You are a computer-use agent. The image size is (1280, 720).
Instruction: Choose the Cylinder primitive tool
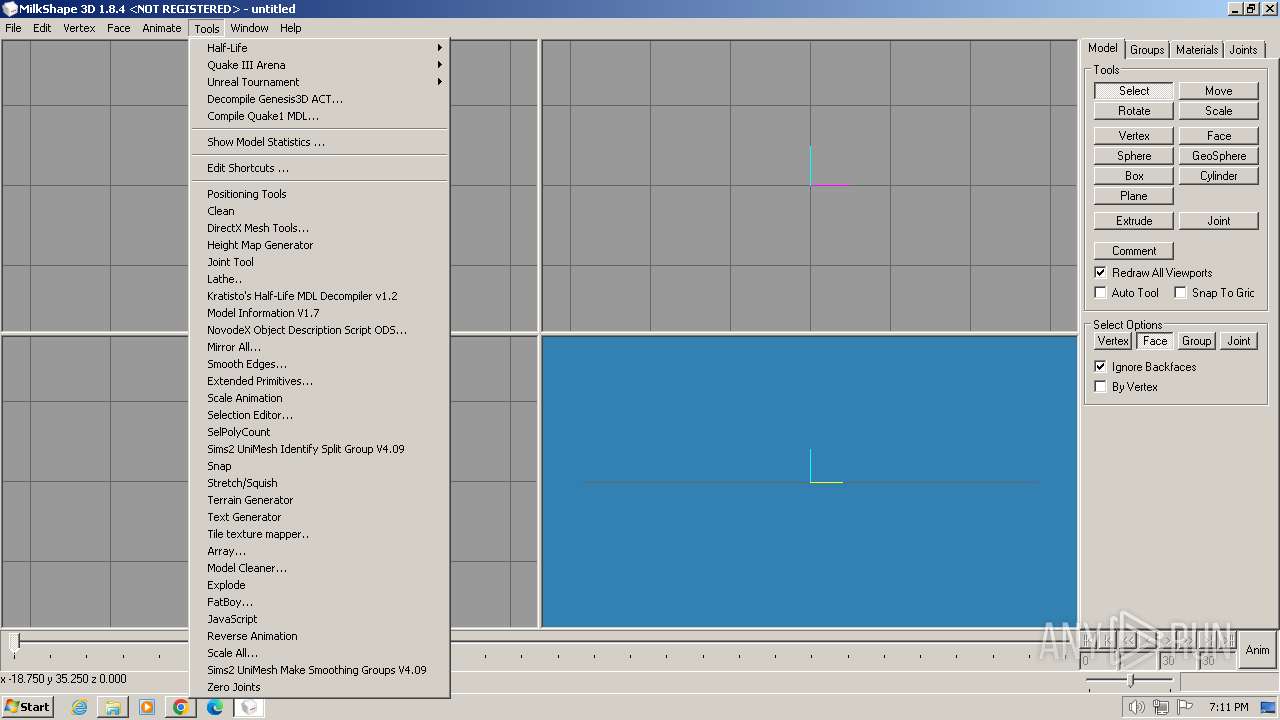tap(1218, 176)
